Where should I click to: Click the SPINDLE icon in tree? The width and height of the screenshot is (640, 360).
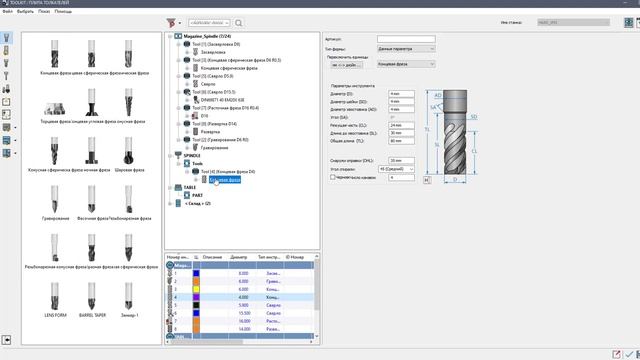coord(178,156)
